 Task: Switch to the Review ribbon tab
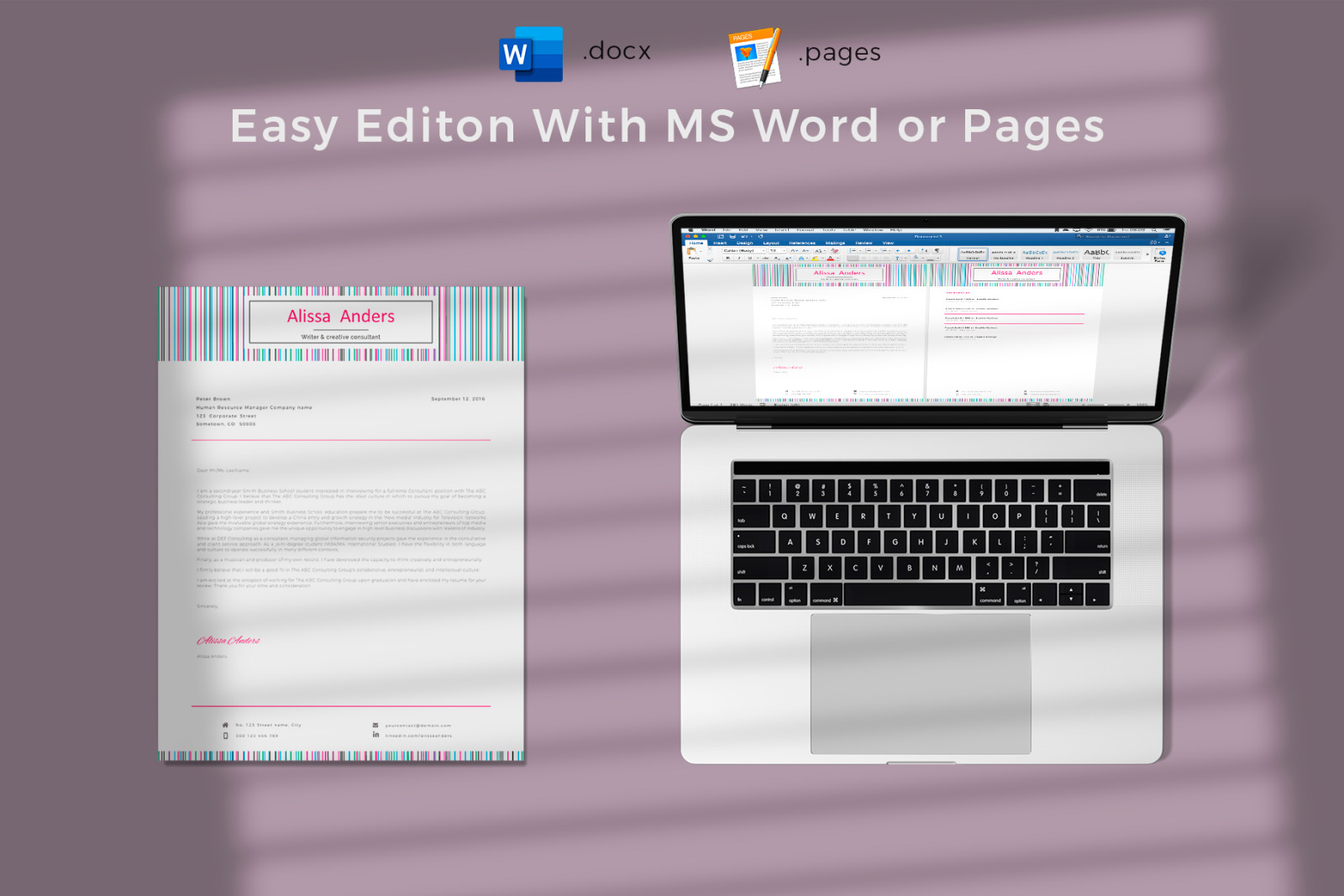tap(864, 243)
